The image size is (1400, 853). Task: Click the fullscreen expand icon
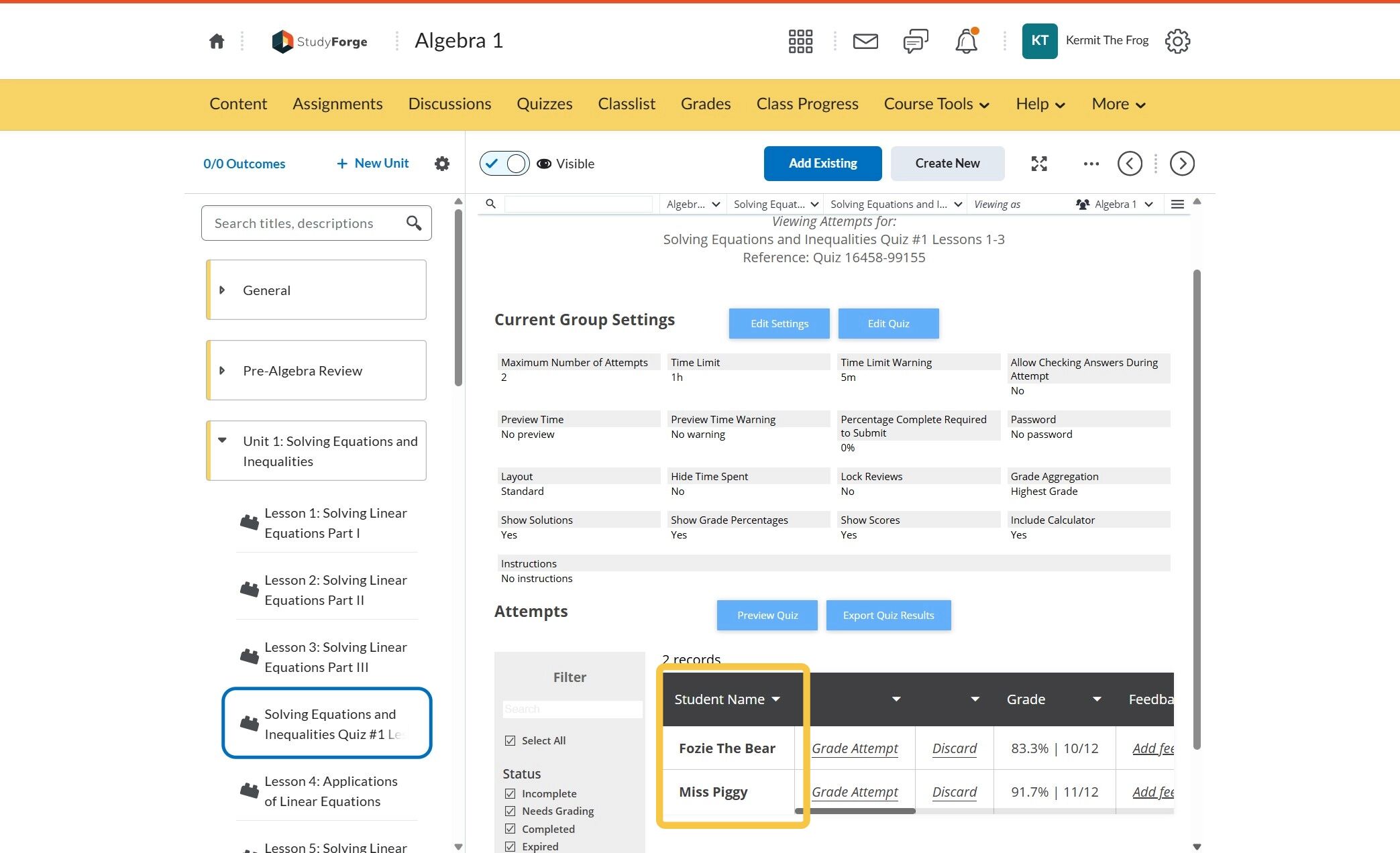tap(1038, 164)
